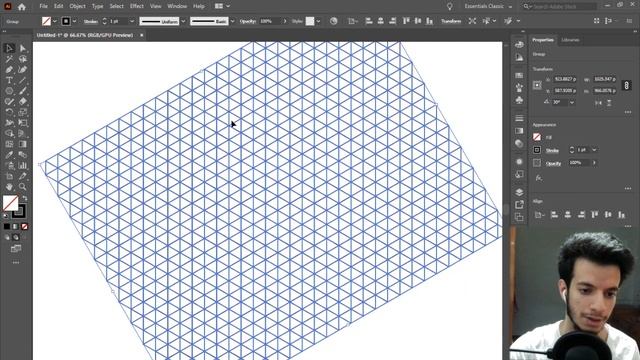This screenshot has width=640, height=360.
Task: Select the Paintbrush tool
Action: point(22,91)
